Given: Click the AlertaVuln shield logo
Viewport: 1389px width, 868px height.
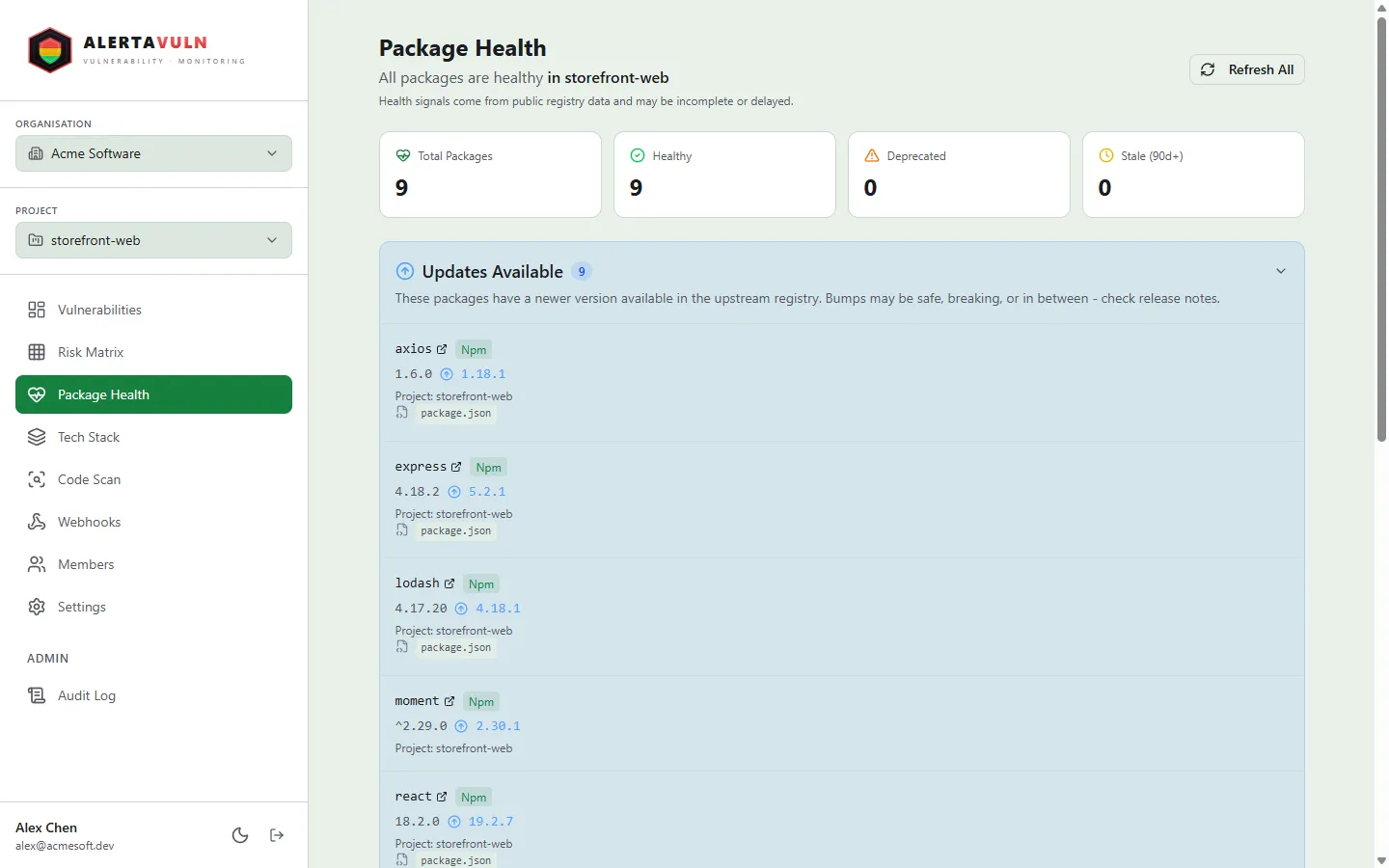Looking at the screenshot, I should pos(50,50).
